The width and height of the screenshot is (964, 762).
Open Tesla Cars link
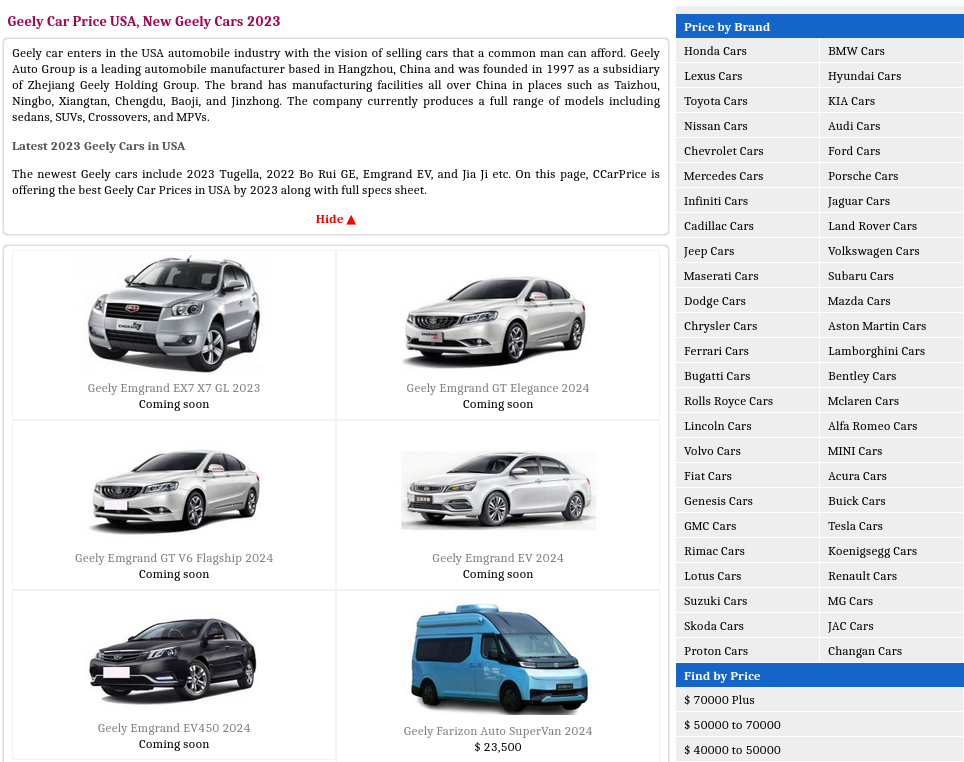[855, 526]
